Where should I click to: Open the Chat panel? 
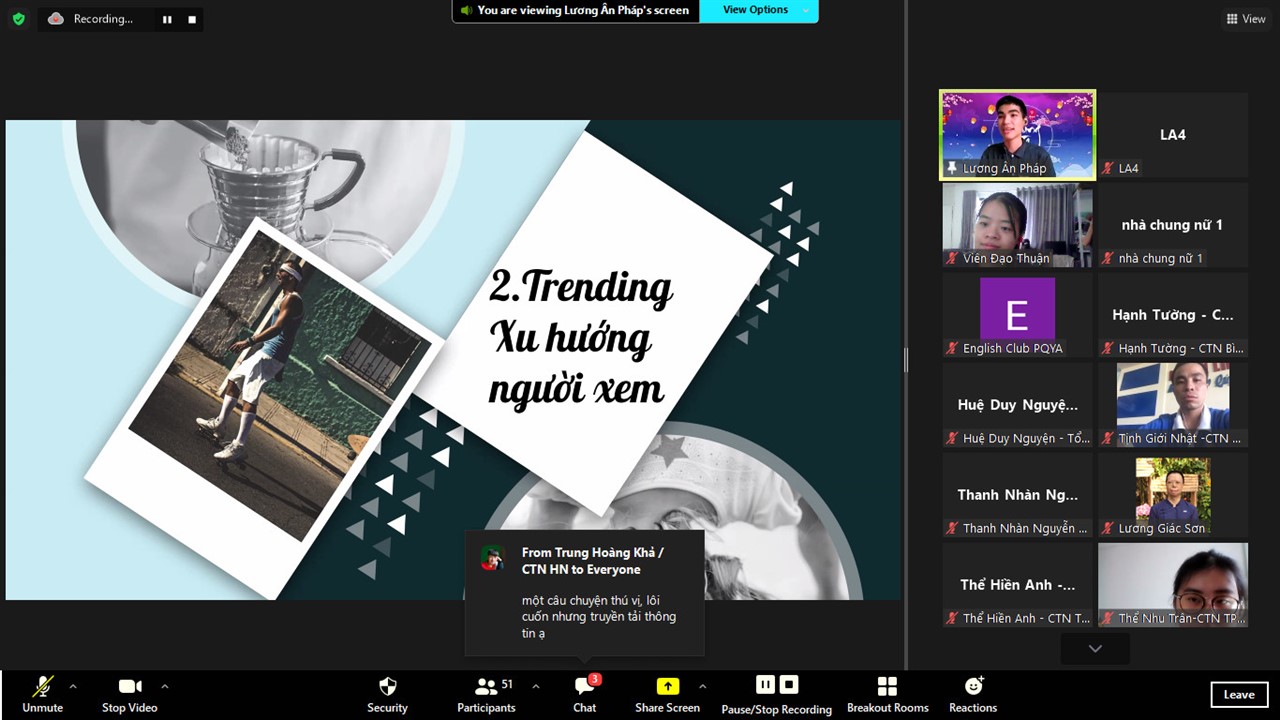pyautogui.click(x=585, y=694)
